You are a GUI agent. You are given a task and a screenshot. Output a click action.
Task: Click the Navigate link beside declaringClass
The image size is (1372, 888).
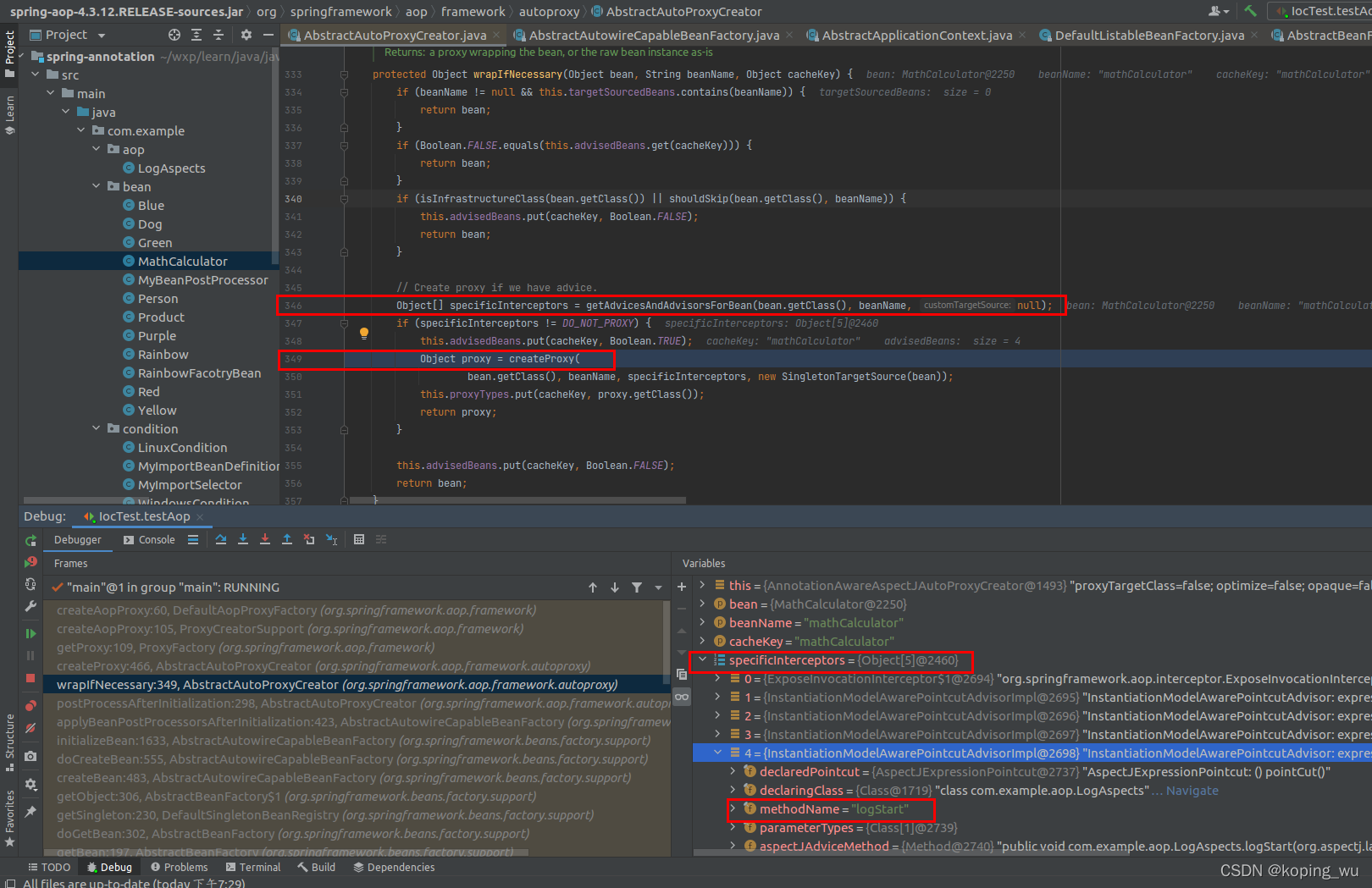pyautogui.click(x=1192, y=790)
